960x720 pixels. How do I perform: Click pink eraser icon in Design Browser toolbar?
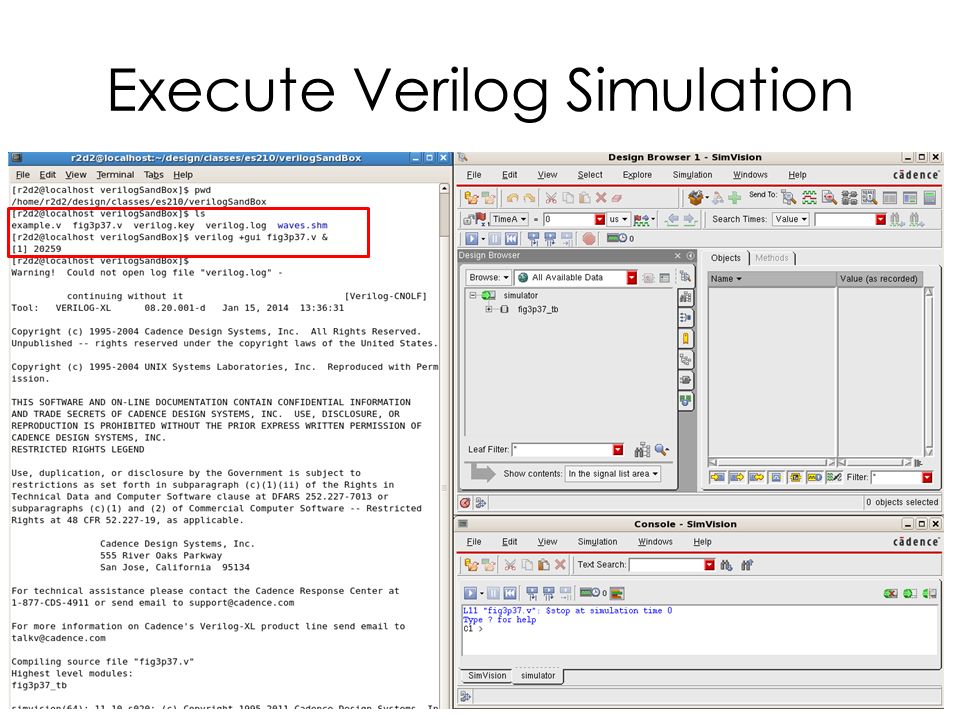(x=617, y=198)
